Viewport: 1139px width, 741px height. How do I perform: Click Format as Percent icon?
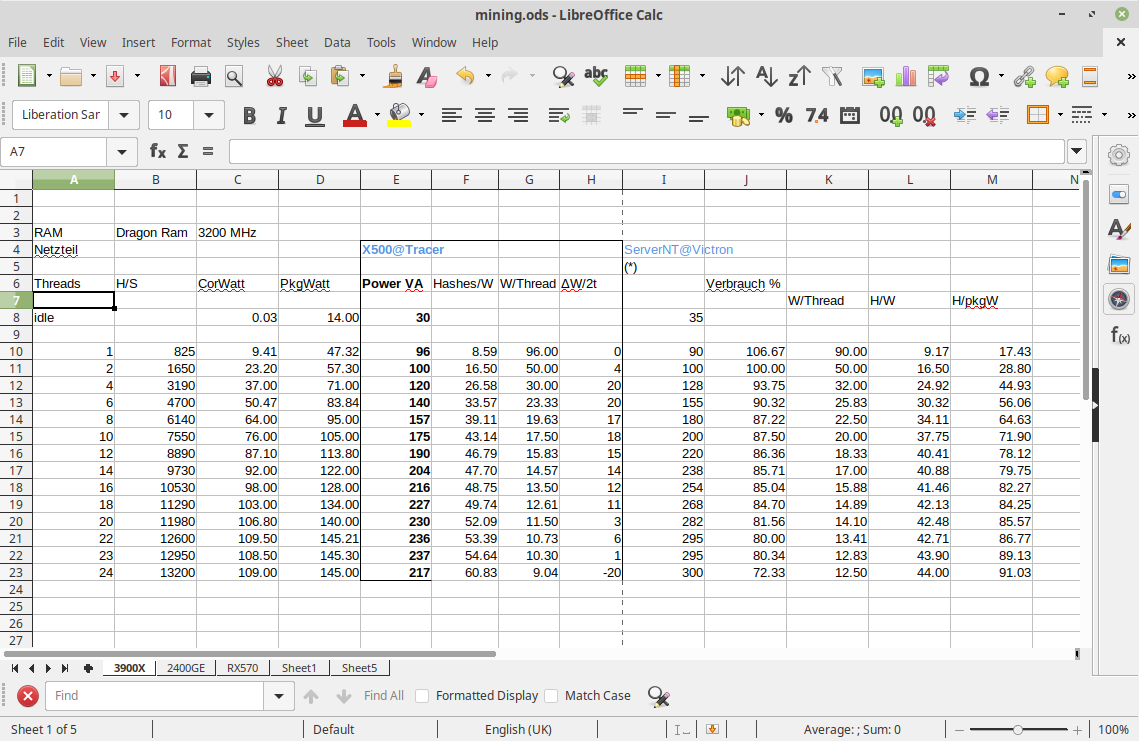click(783, 115)
